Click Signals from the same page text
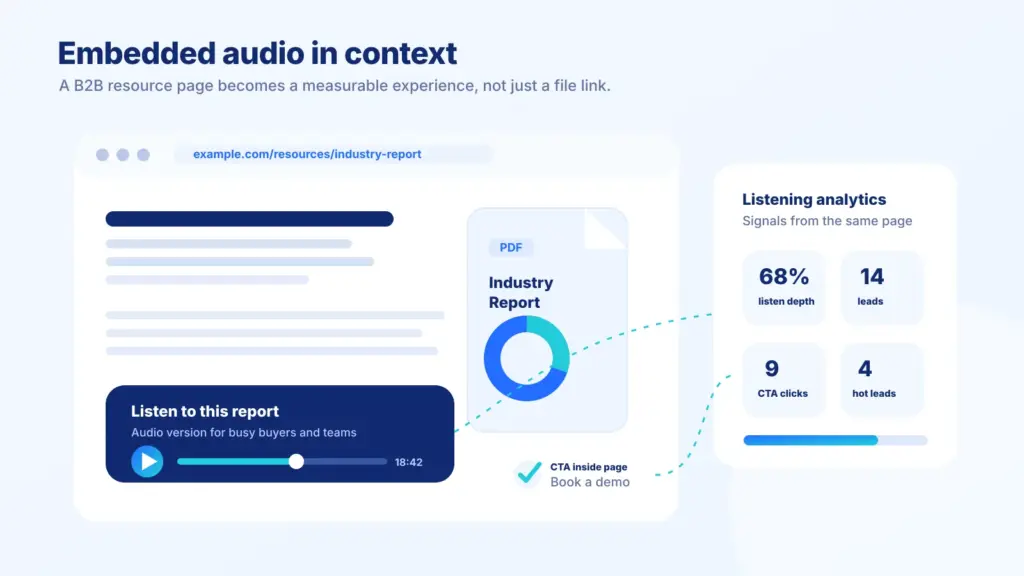The height and width of the screenshot is (576, 1024). click(827, 221)
